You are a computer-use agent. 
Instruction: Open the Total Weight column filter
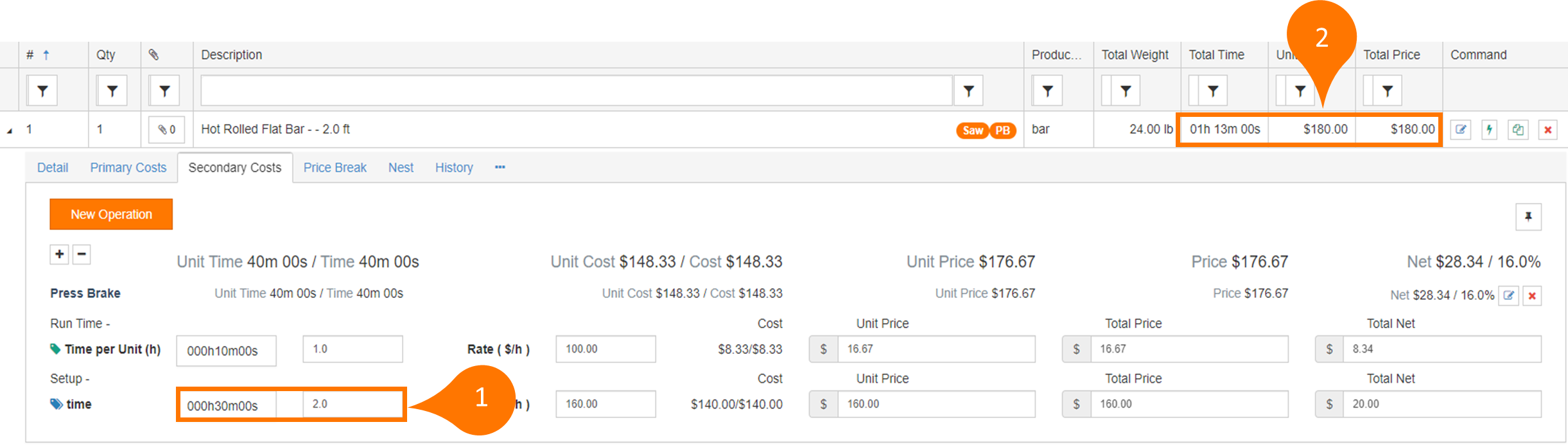point(1126,91)
